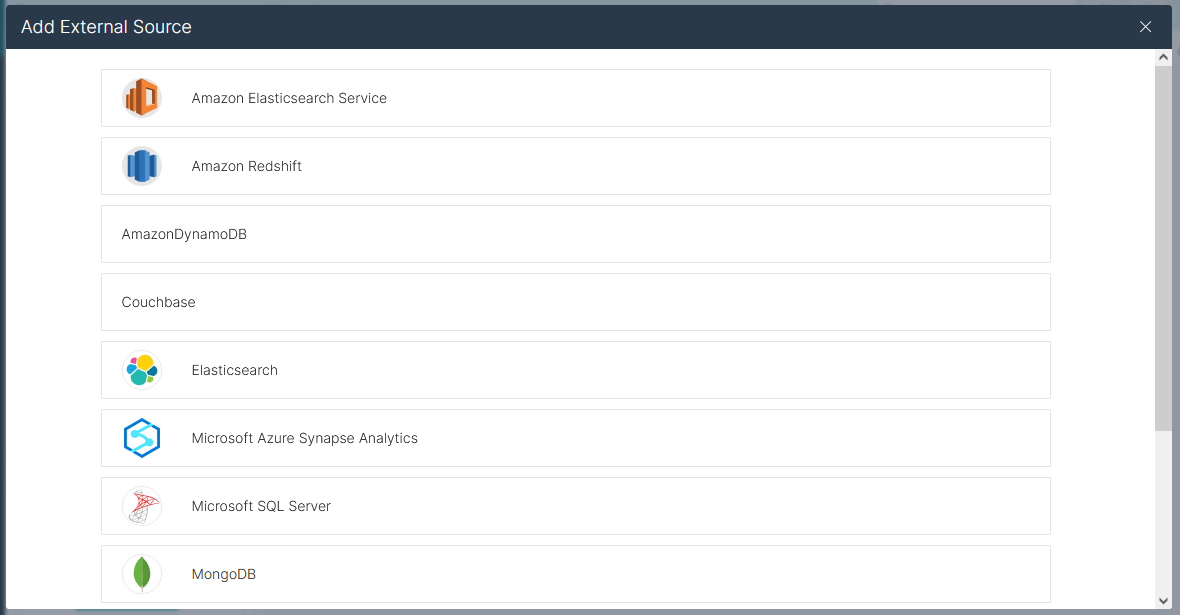Image resolution: width=1180 pixels, height=615 pixels.
Task: Click the MongoDB green leaf icon
Action: pyautogui.click(x=142, y=574)
